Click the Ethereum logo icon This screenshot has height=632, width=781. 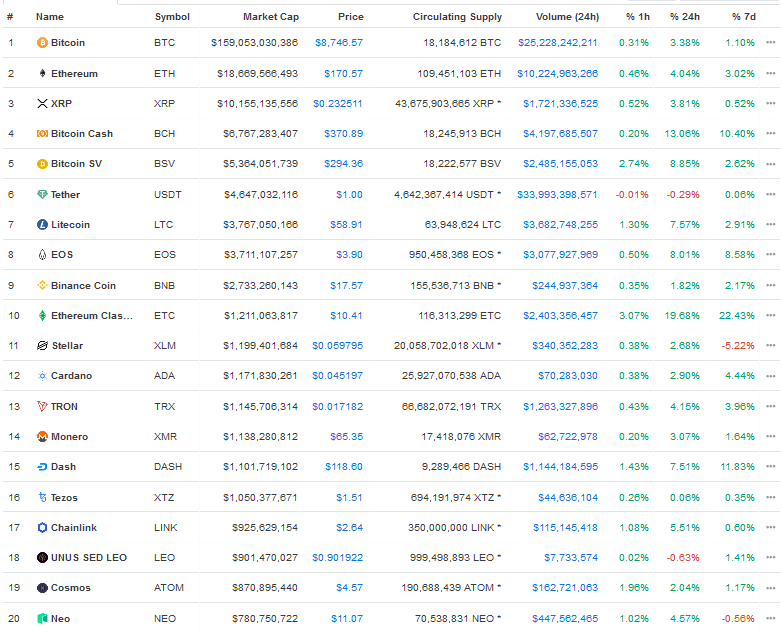click(42, 73)
